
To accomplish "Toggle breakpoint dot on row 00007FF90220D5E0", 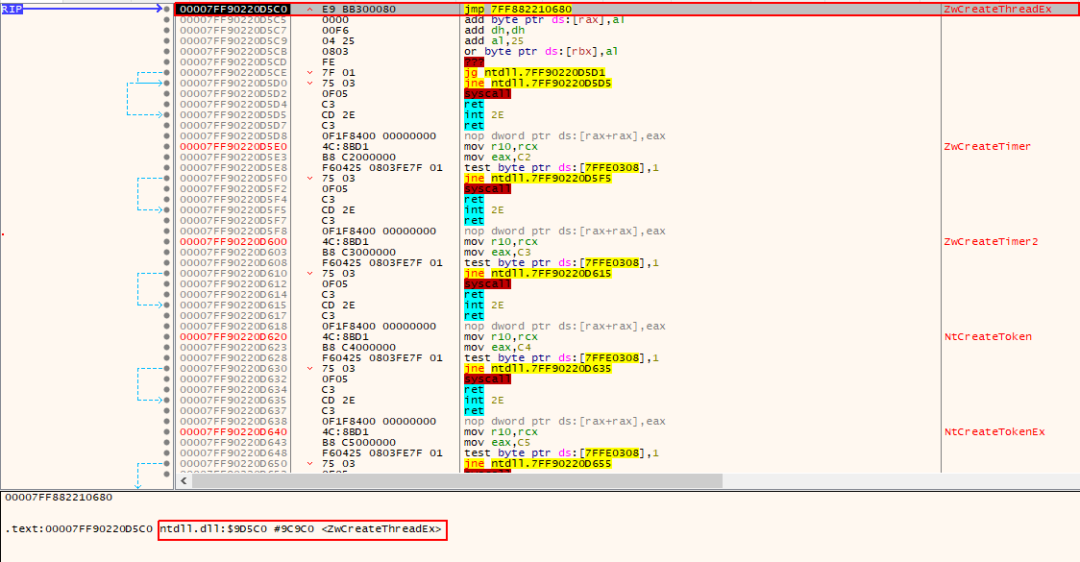I will point(167,147).
